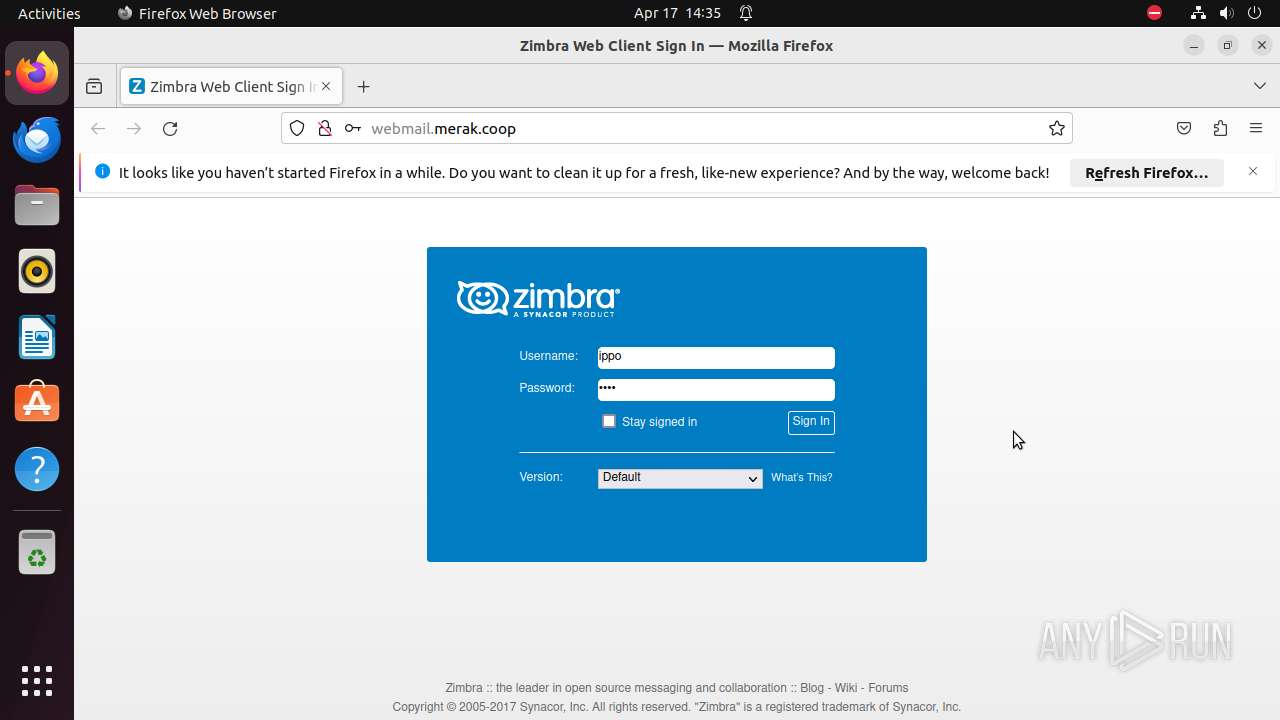Image resolution: width=1280 pixels, height=720 pixels.
Task: Click the Username: label
Action: coord(548,356)
